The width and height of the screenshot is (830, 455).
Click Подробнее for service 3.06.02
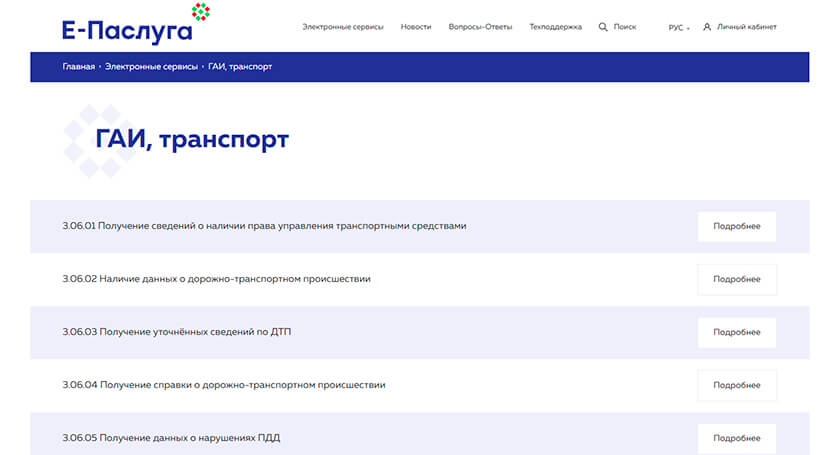pyautogui.click(x=736, y=279)
